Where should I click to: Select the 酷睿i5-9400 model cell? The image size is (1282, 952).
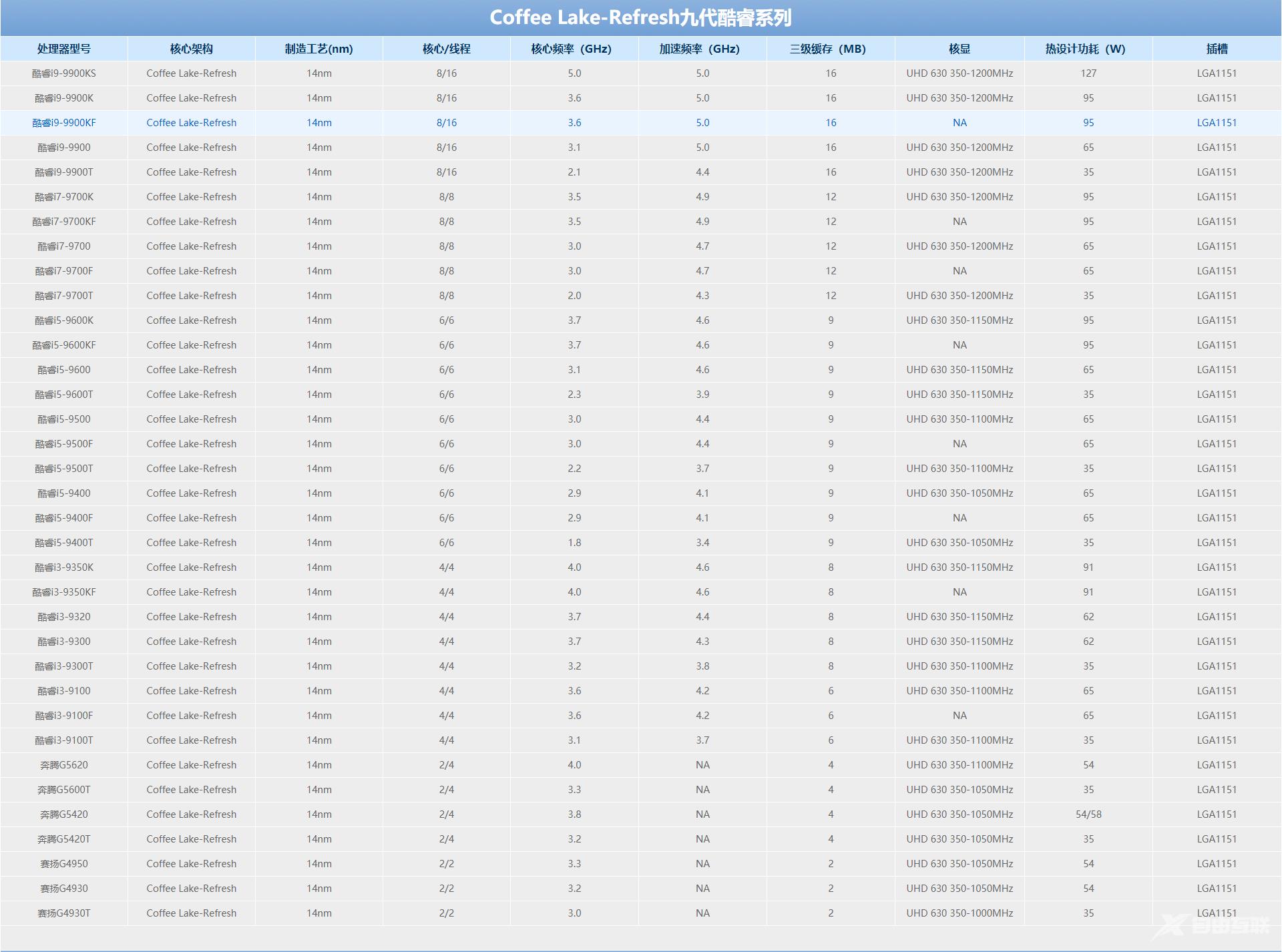click(x=64, y=493)
